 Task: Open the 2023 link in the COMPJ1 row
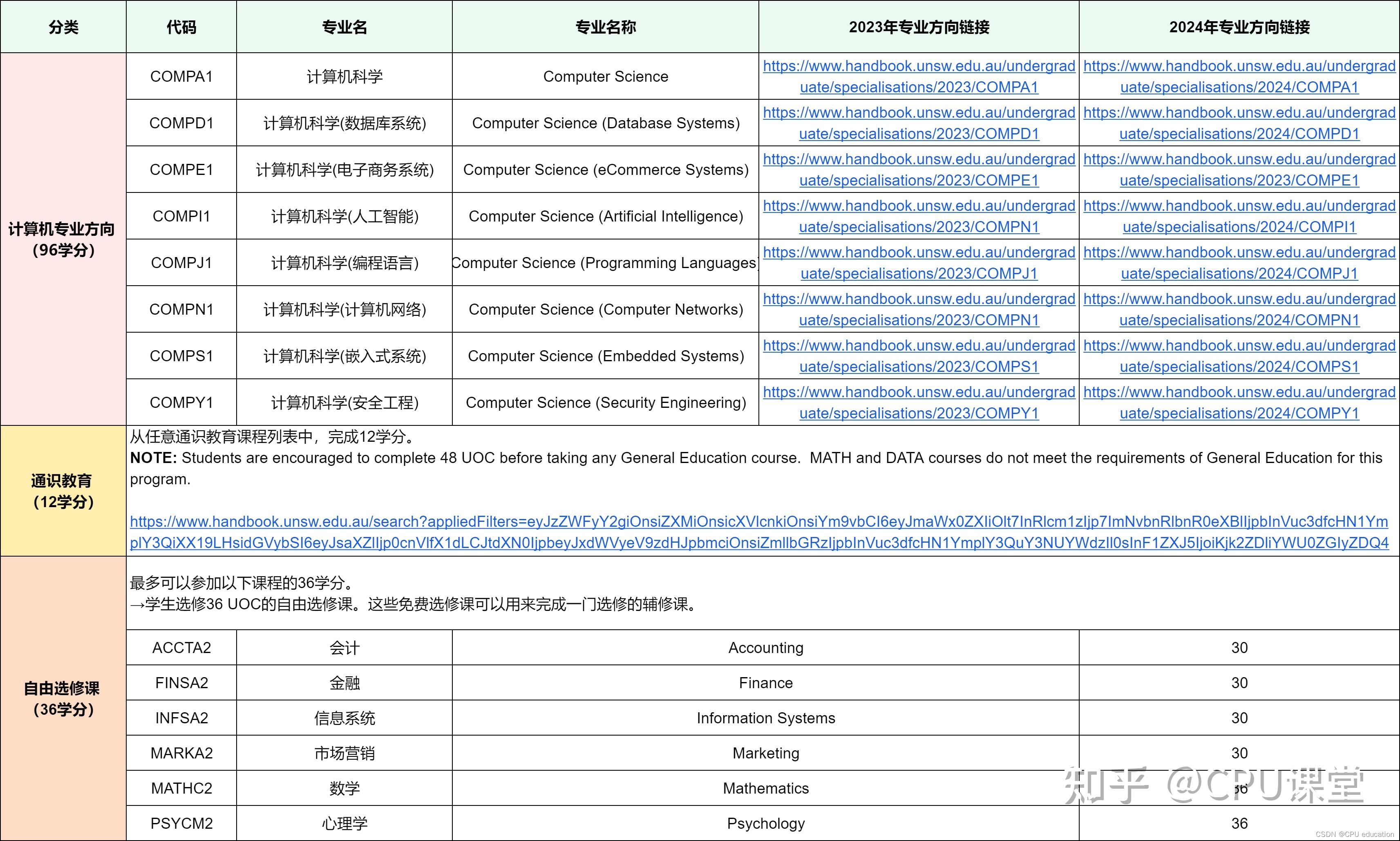point(918,262)
